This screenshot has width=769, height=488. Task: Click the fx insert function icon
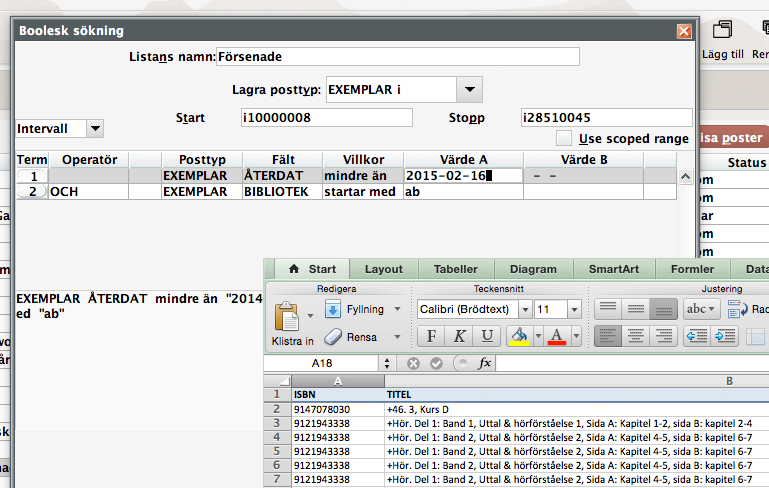[x=485, y=363]
